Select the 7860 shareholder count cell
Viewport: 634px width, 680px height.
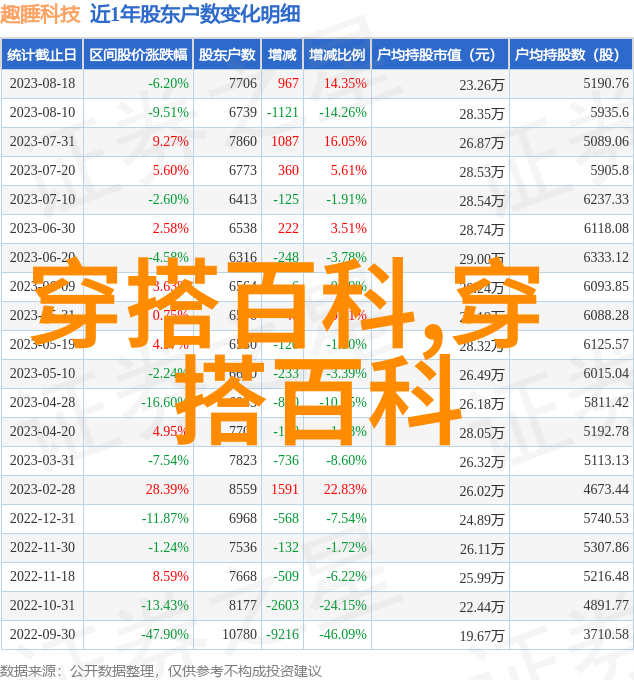pyautogui.click(x=242, y=142)
